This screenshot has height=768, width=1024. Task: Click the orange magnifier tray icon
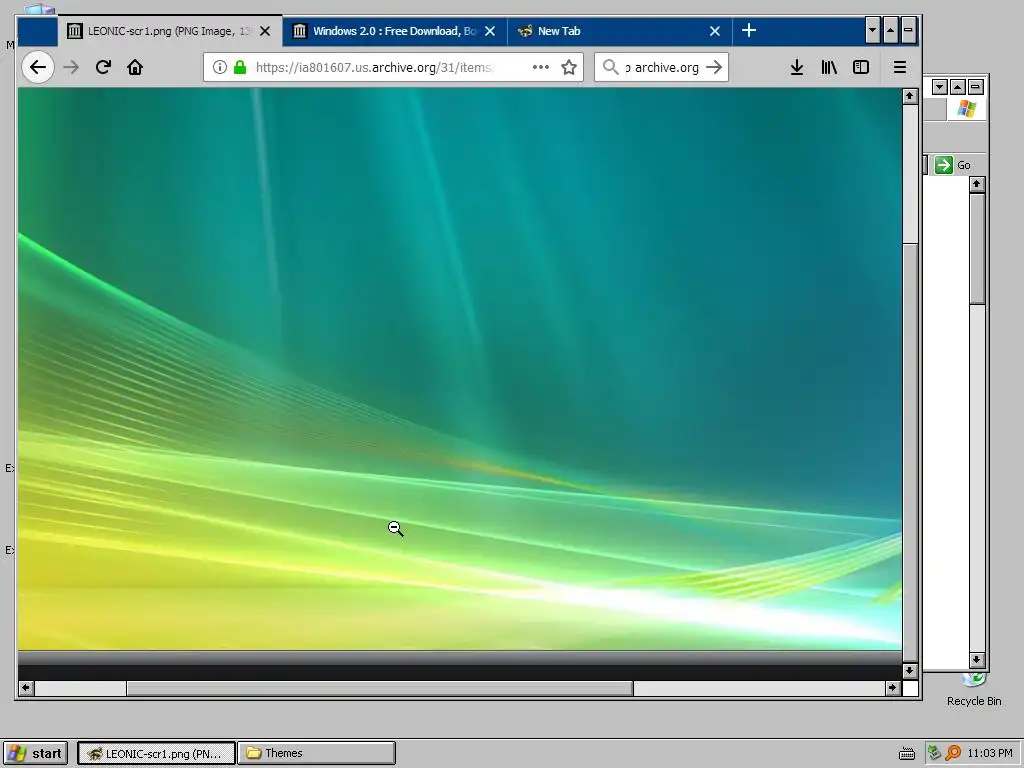953,753
